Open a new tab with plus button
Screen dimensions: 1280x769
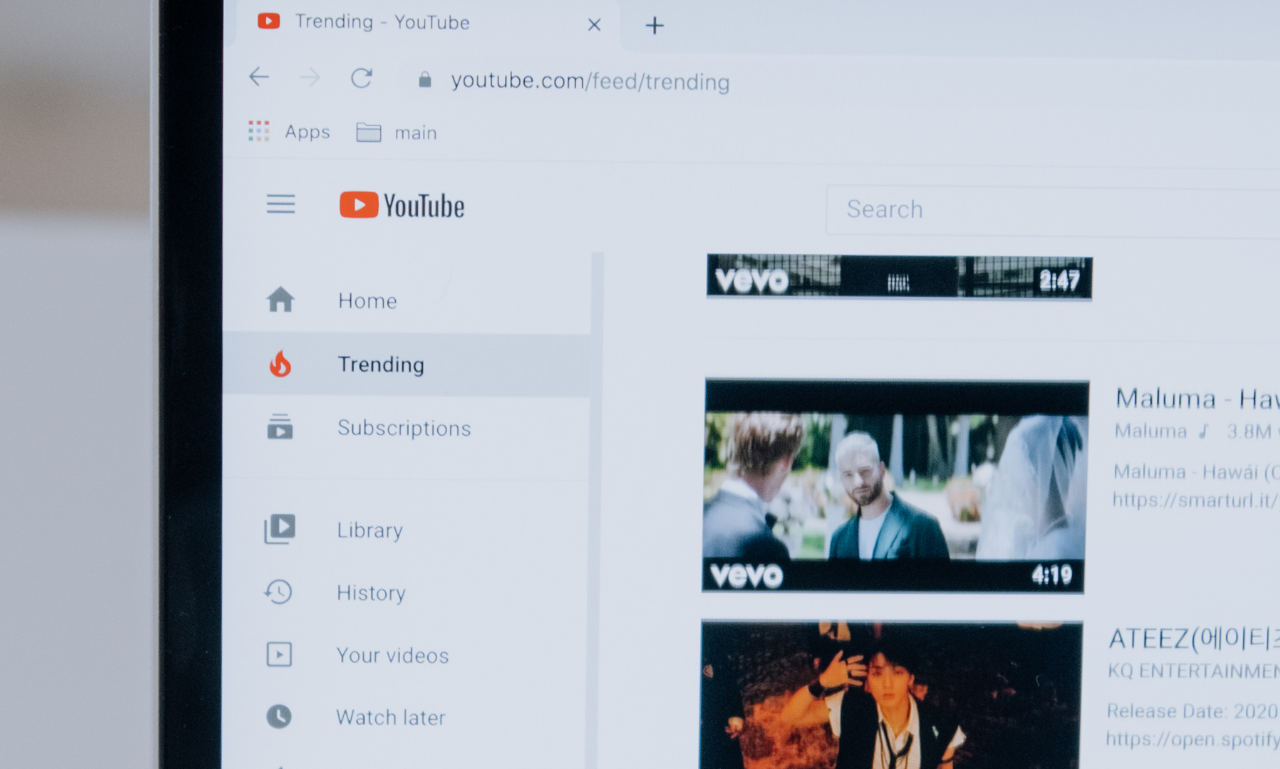pyautogui.click(x=654, y=25)
